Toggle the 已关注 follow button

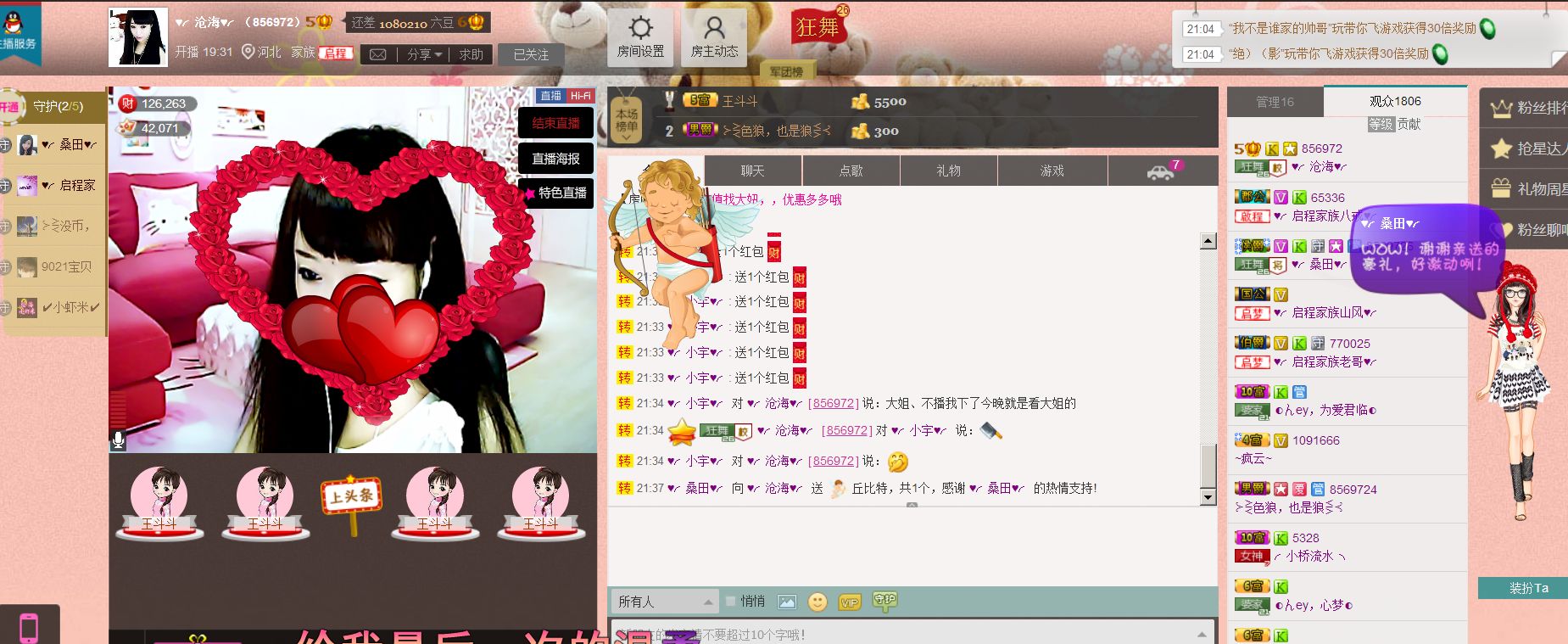pos(531,54)
